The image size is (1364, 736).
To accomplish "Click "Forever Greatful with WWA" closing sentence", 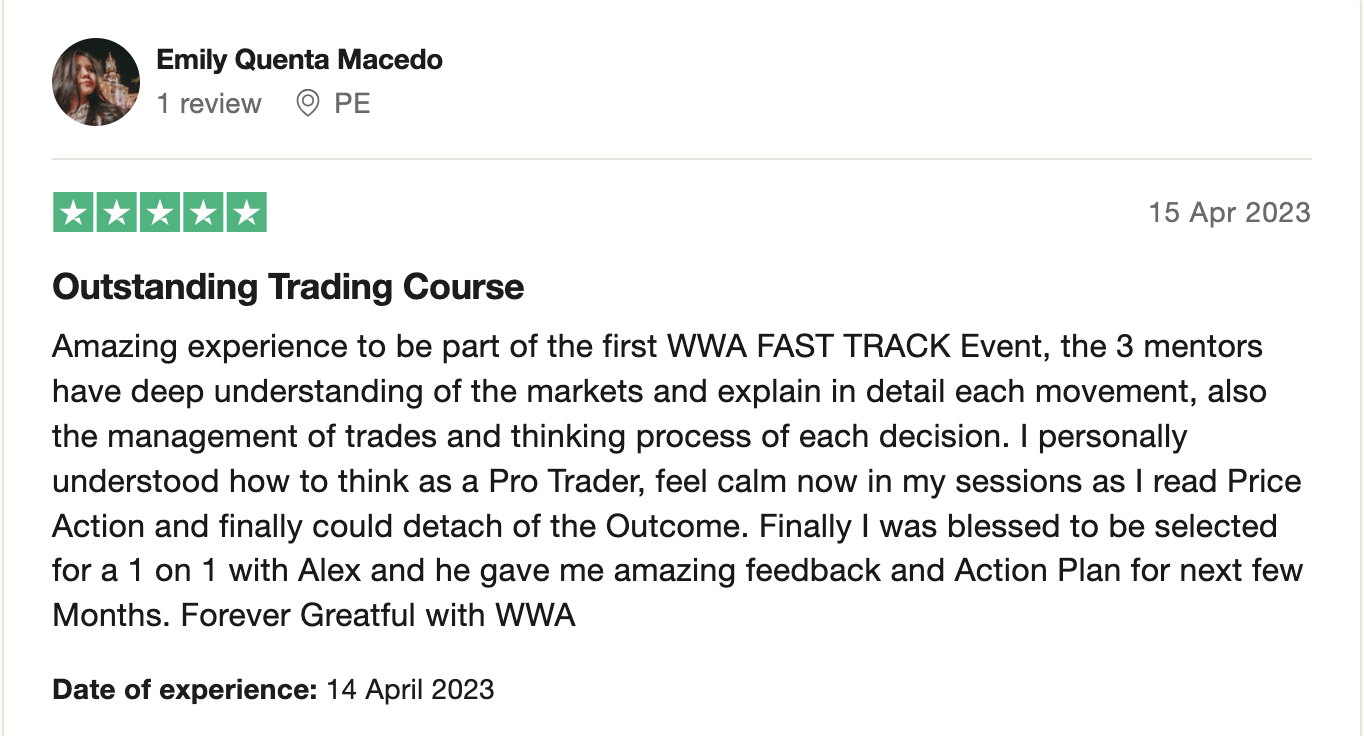I will (378, 614).
